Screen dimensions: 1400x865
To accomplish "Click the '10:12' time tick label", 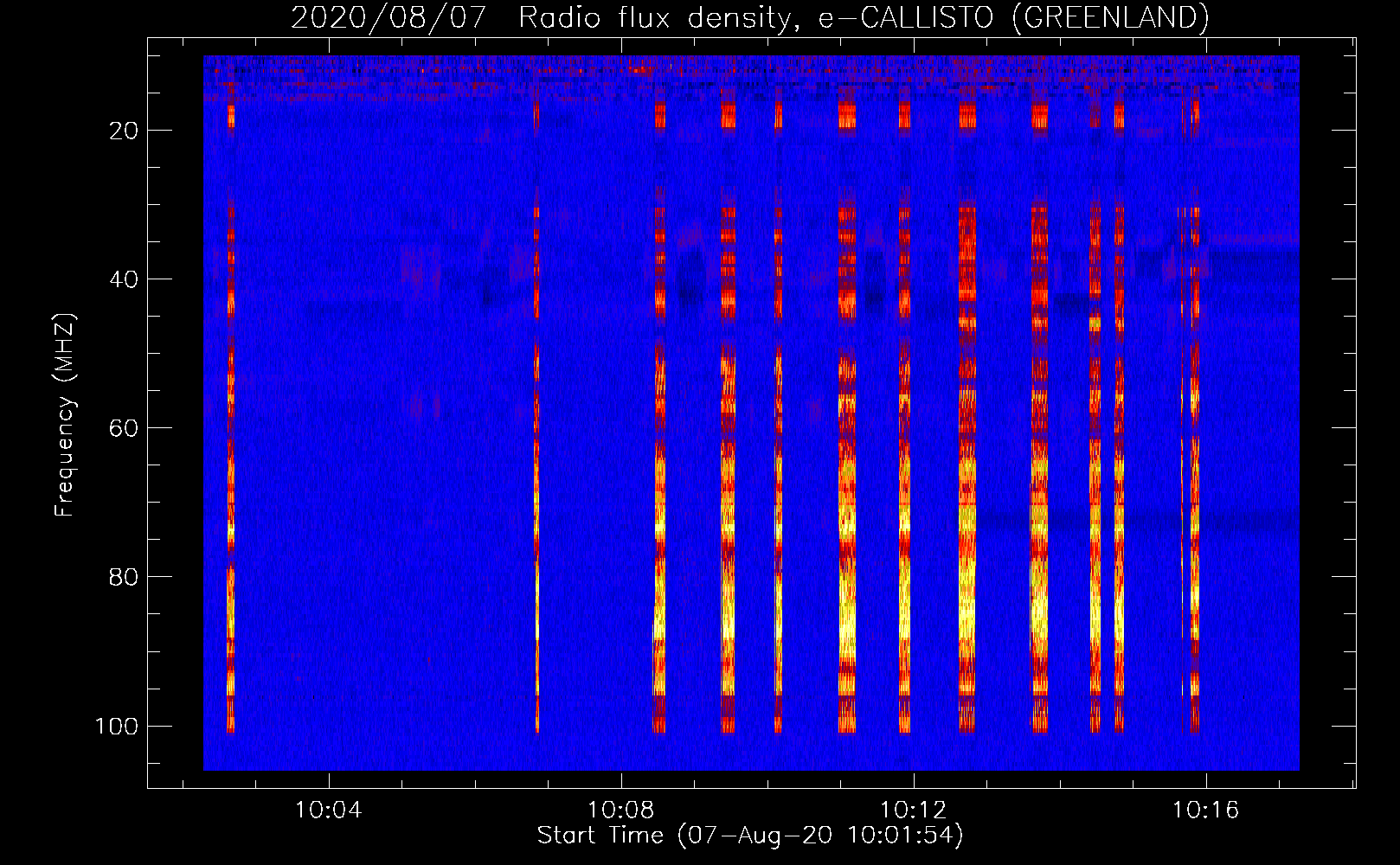I will click(x=913, y=811).
